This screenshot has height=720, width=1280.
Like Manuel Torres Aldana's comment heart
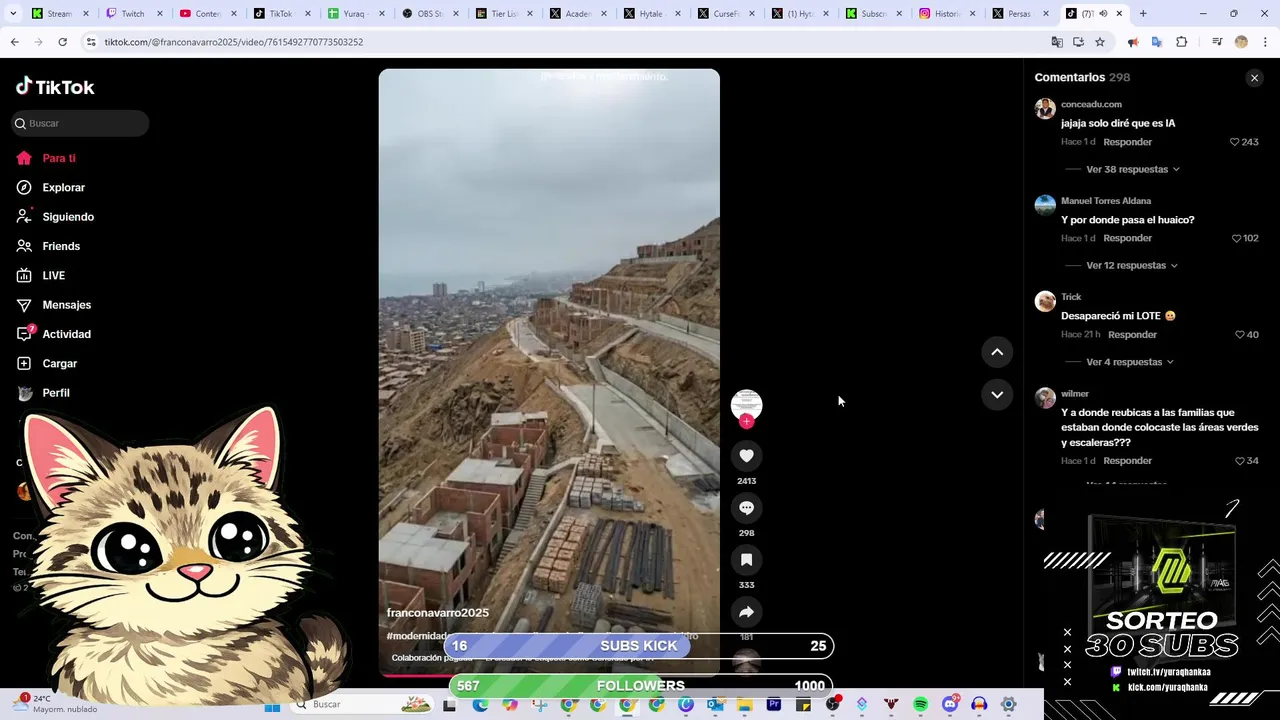(1237, 238)
